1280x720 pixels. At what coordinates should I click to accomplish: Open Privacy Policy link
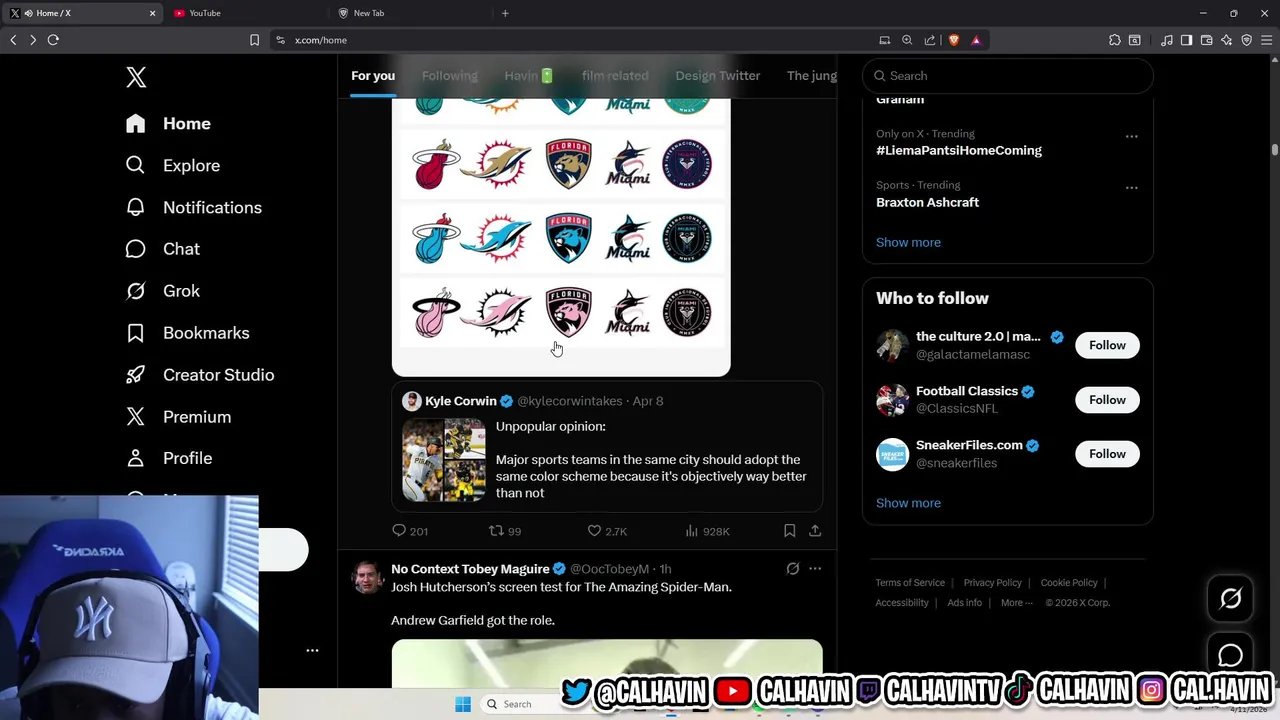pos(992,583)
